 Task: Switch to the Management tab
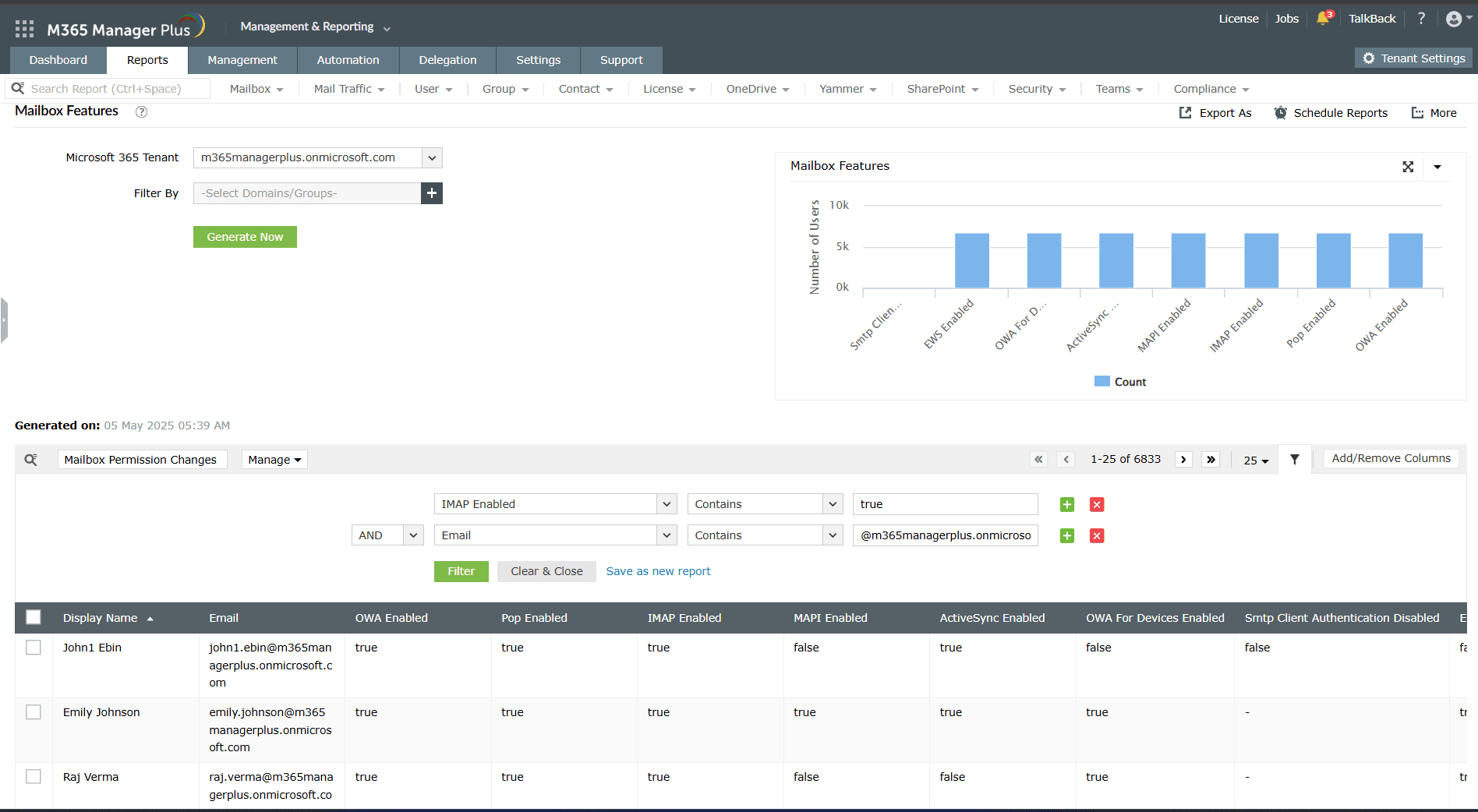242,60
